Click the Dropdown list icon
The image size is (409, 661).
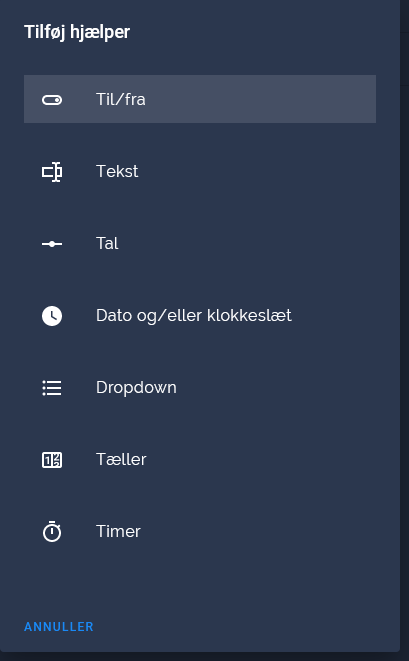tap(52, 388)
